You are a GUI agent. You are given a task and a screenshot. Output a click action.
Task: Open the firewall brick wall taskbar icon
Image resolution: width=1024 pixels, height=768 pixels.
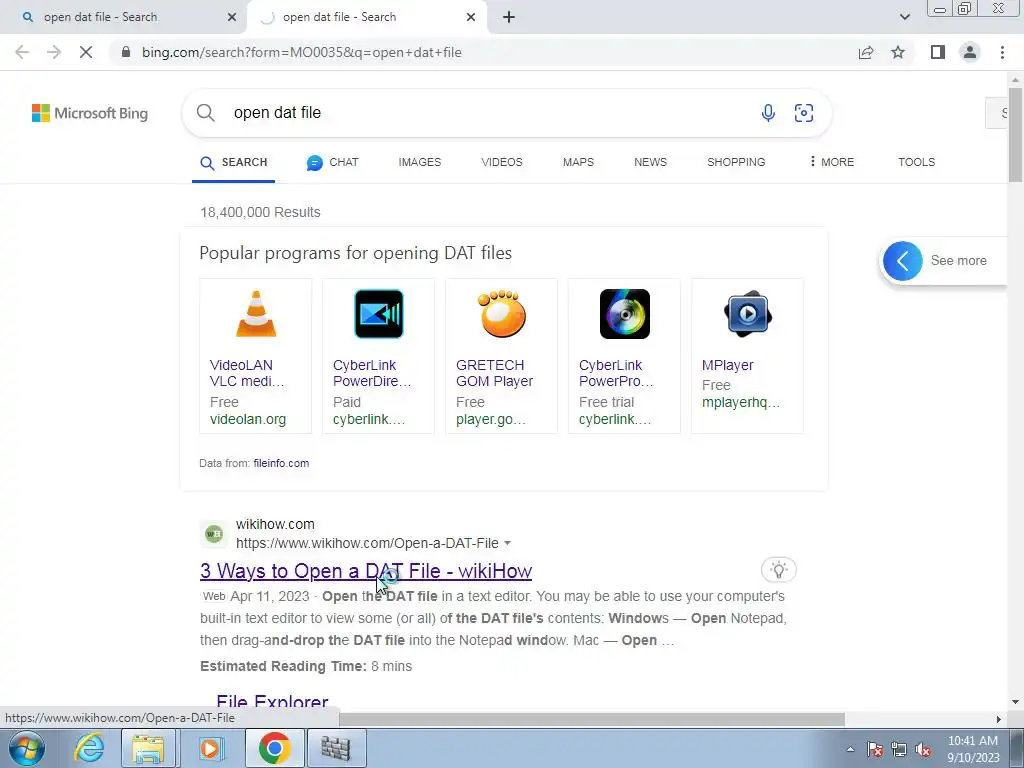point(336,748)
